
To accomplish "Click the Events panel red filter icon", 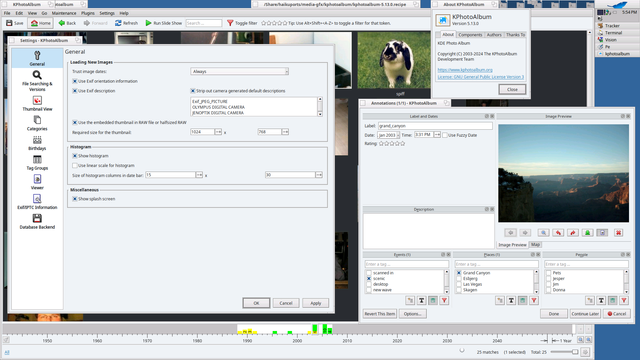I will click(444, 300).
